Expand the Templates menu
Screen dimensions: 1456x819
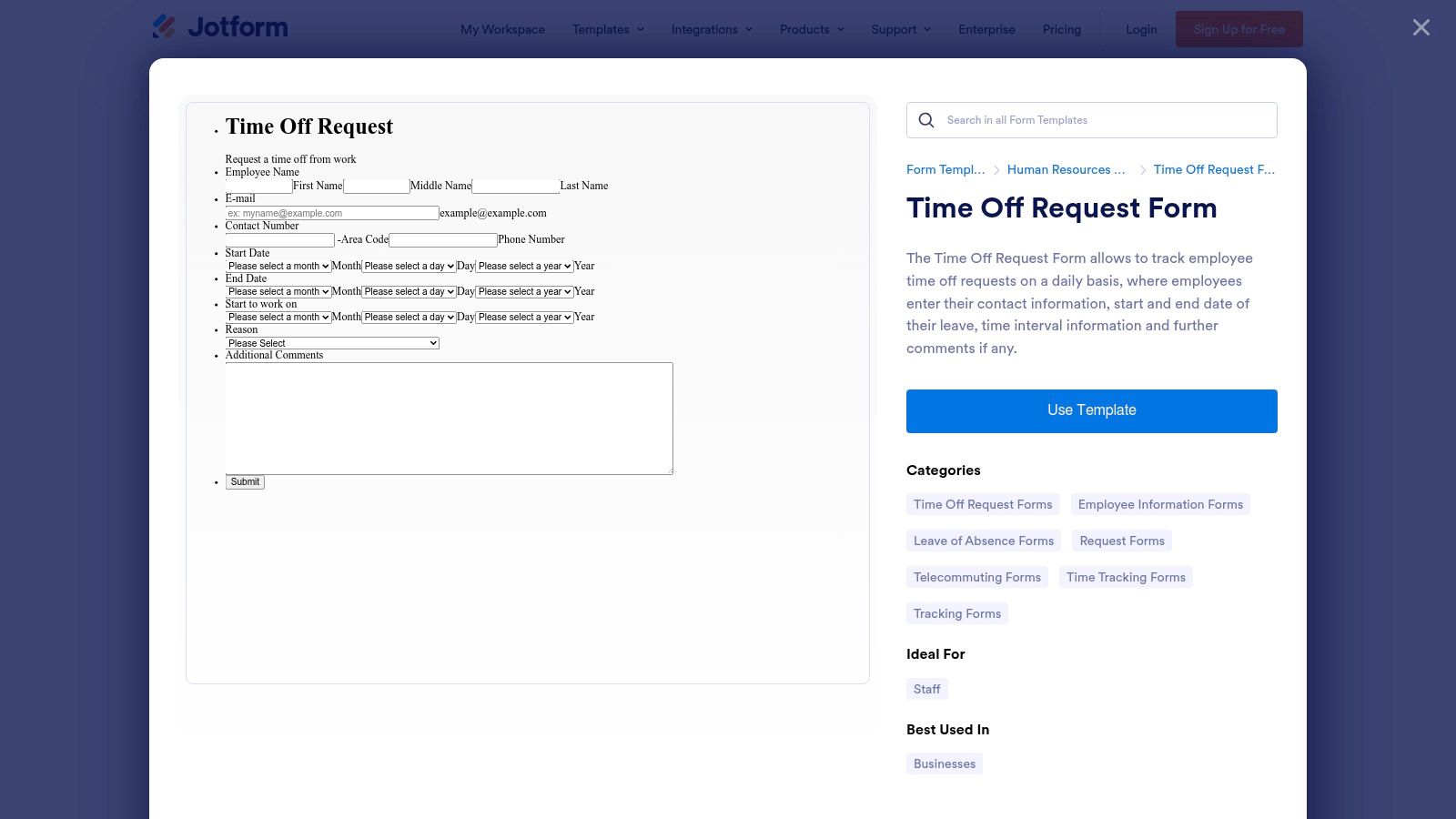608,29
